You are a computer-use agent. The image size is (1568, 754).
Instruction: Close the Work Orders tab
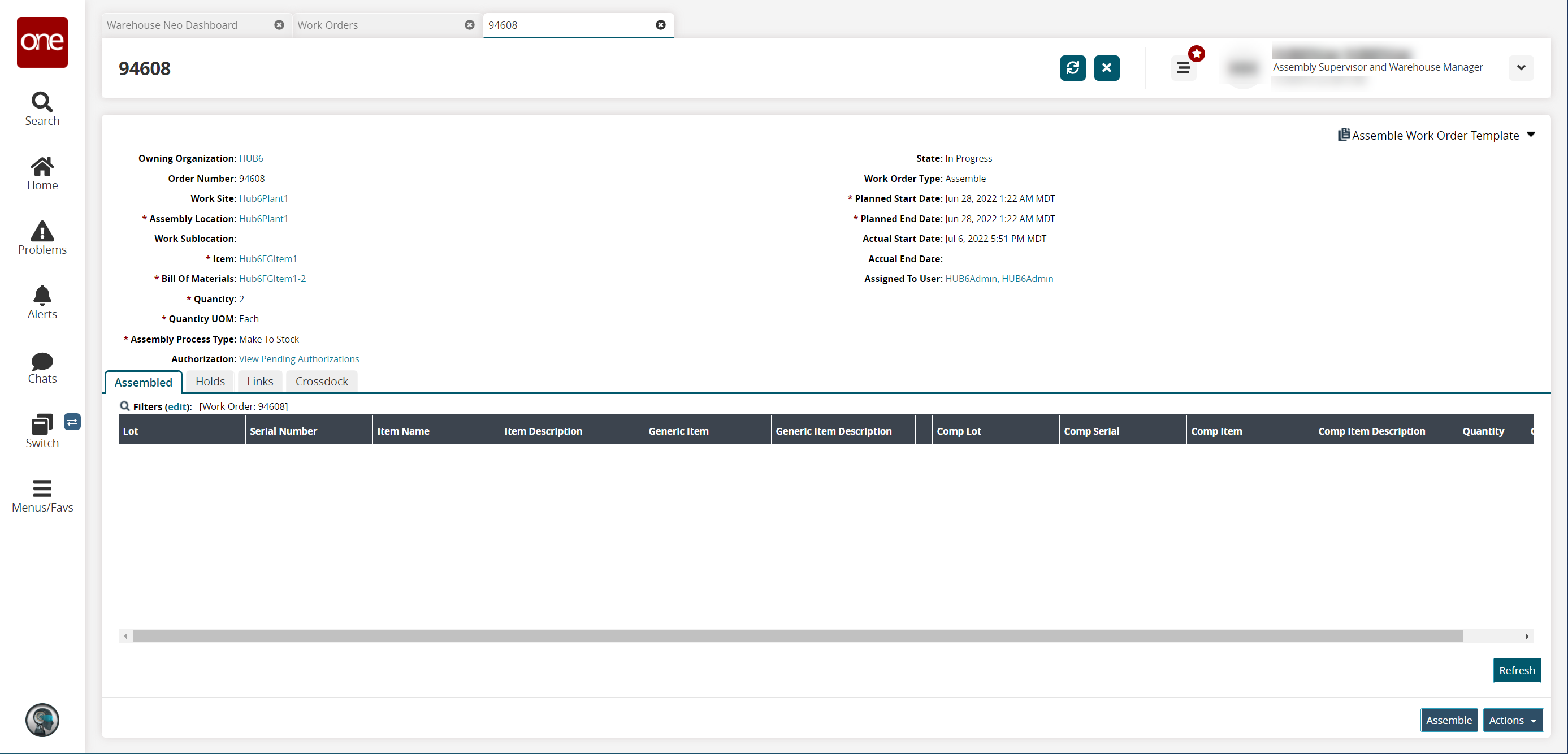point(469,25)
